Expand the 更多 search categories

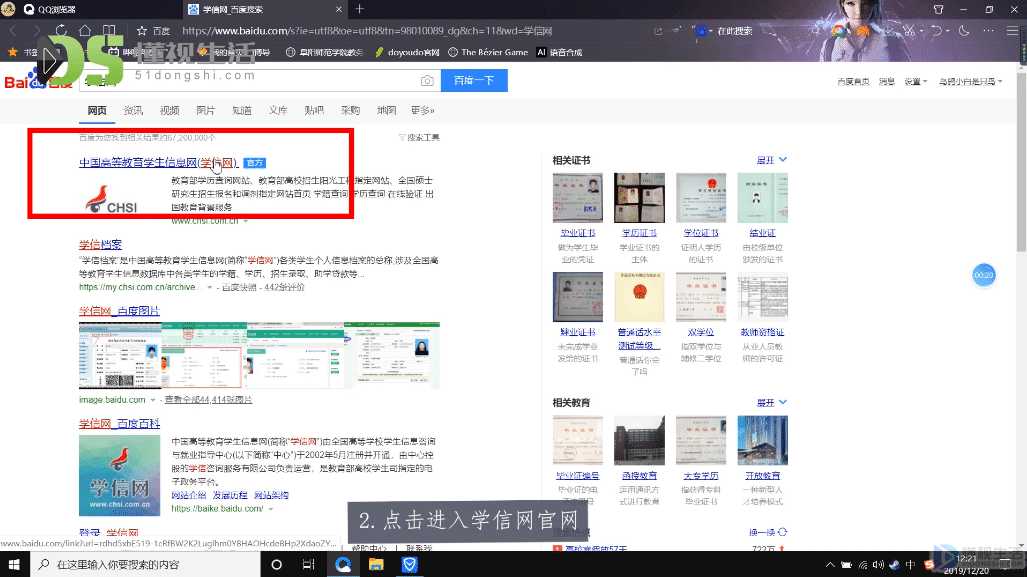[x=422, y=110]
